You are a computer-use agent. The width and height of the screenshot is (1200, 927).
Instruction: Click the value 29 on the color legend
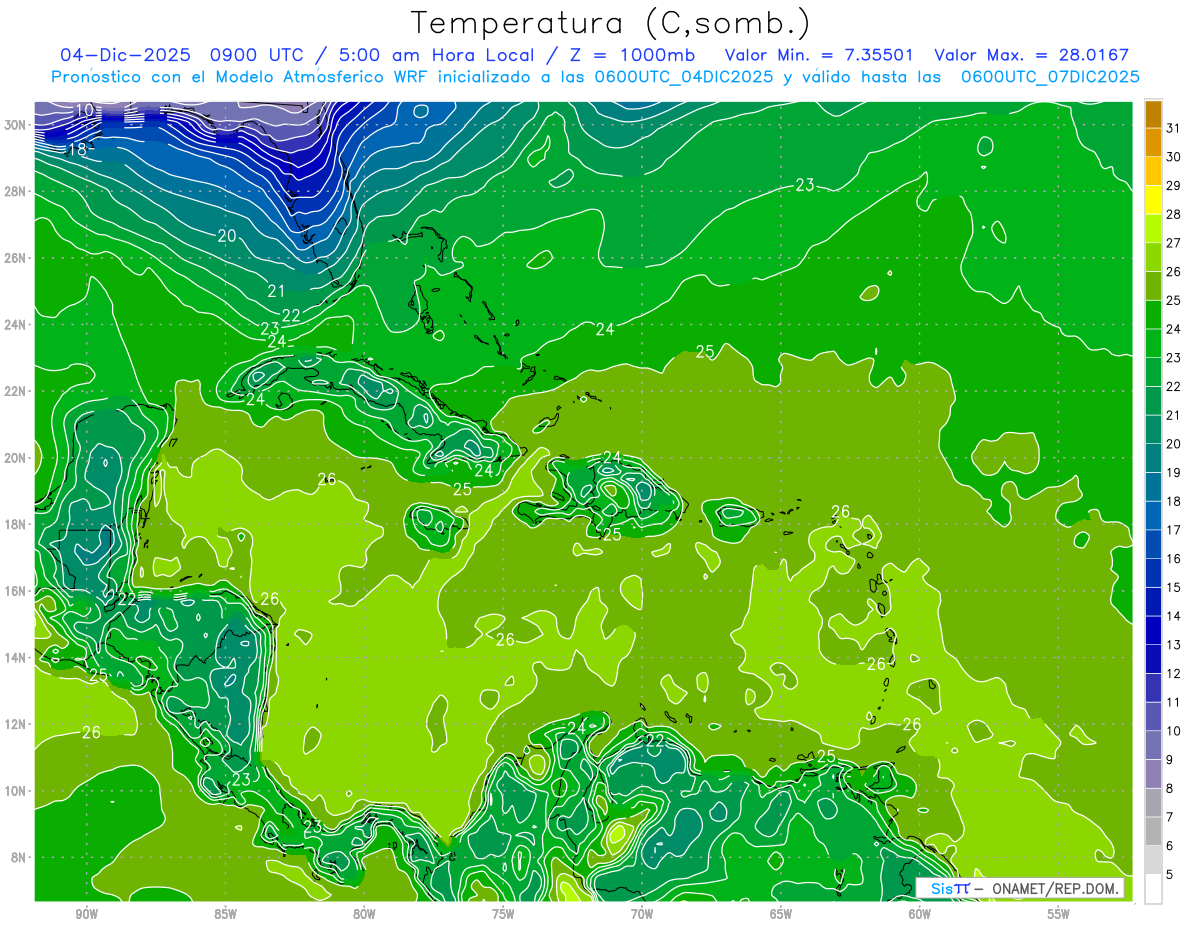click(x=1174, y=185)
